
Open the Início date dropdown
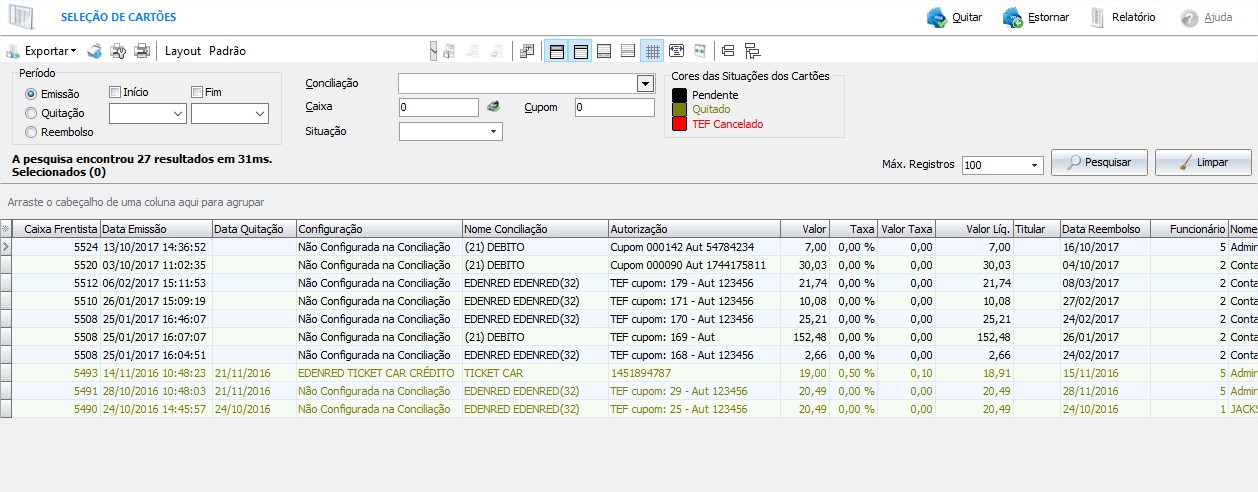178,114
